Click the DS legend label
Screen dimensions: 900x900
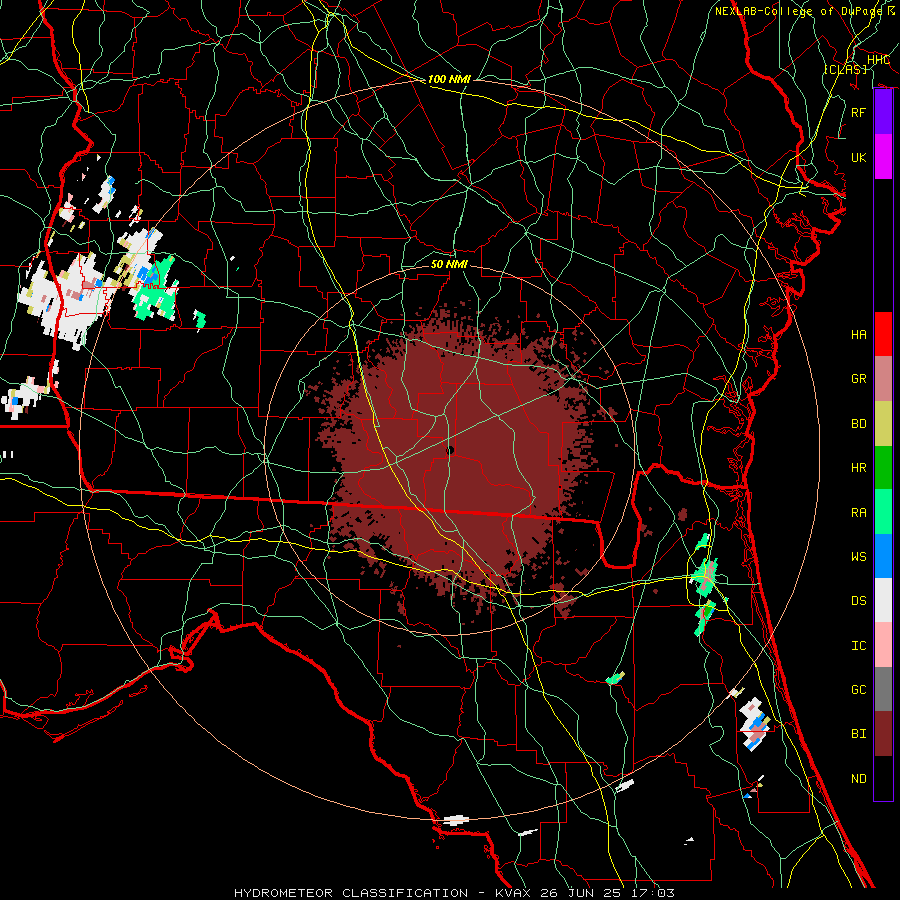[x=859, y=601]
